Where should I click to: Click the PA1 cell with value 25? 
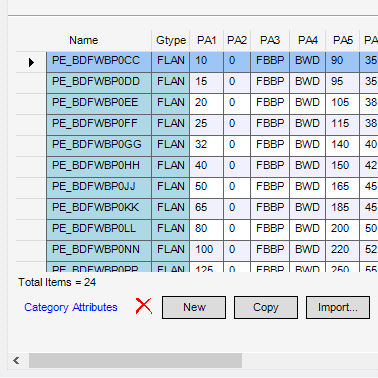pyautogui.click(x=206, y=125)
